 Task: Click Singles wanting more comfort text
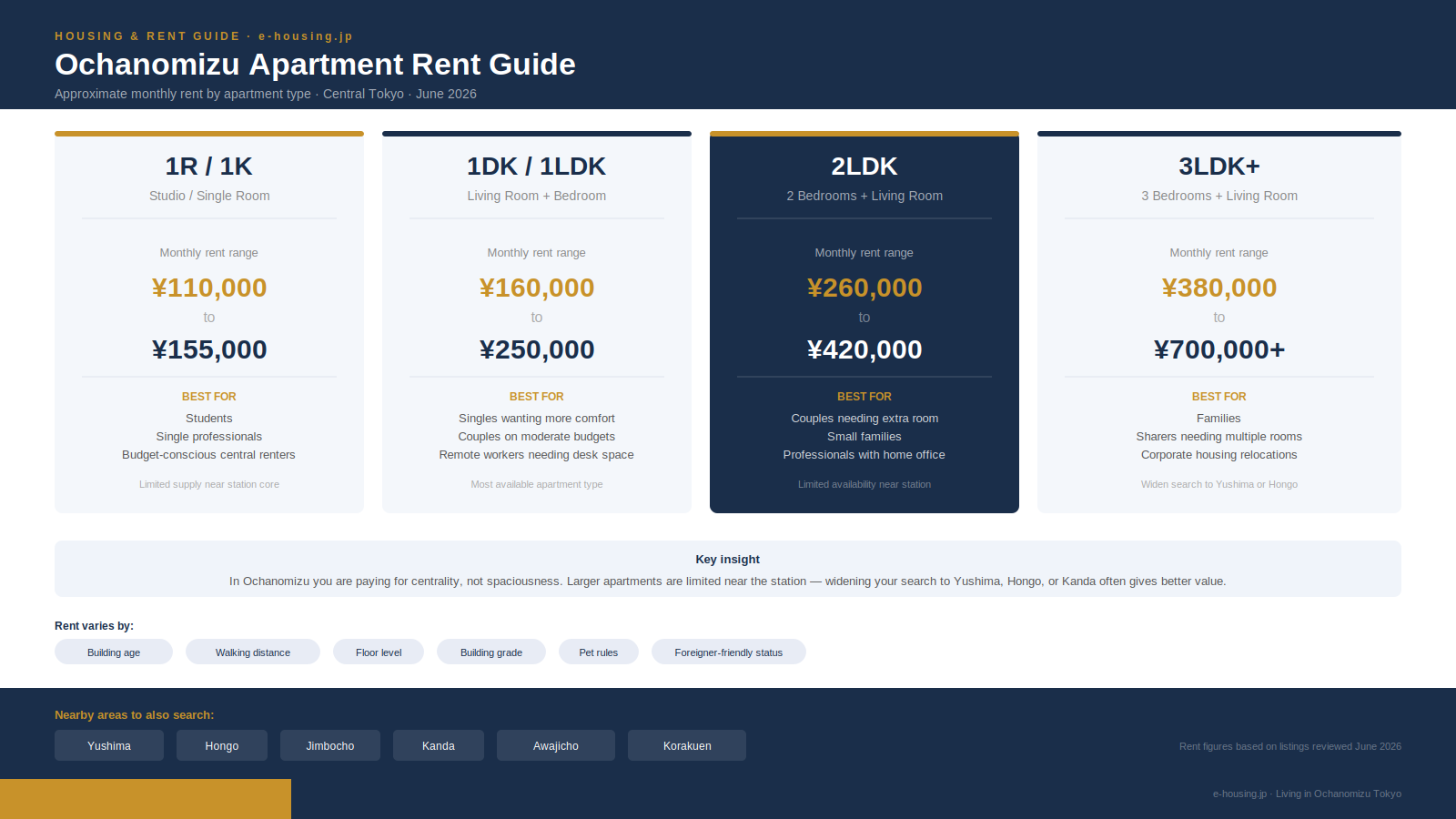point(537,419)
